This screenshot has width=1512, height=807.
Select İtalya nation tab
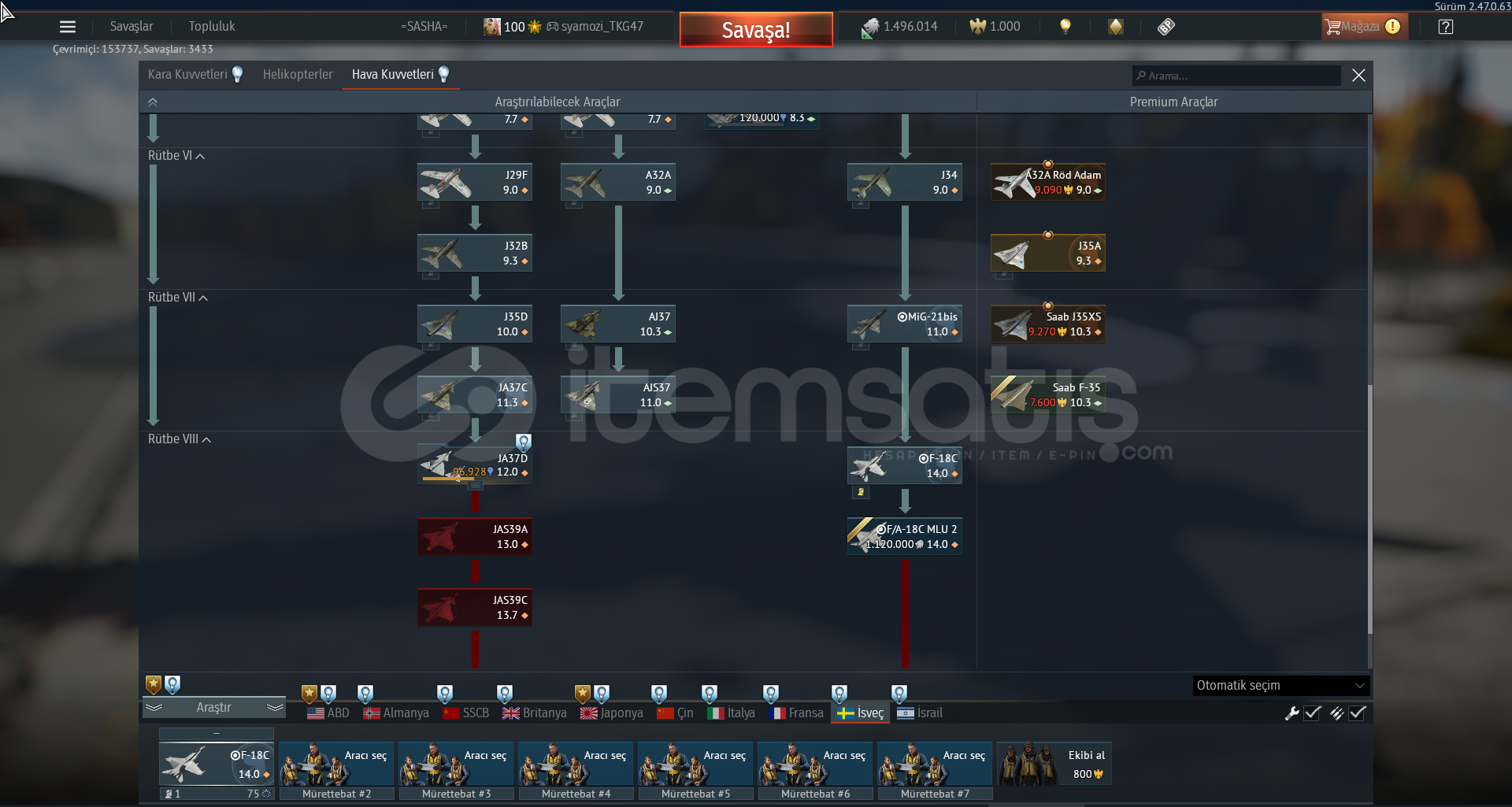pos(731,713)
